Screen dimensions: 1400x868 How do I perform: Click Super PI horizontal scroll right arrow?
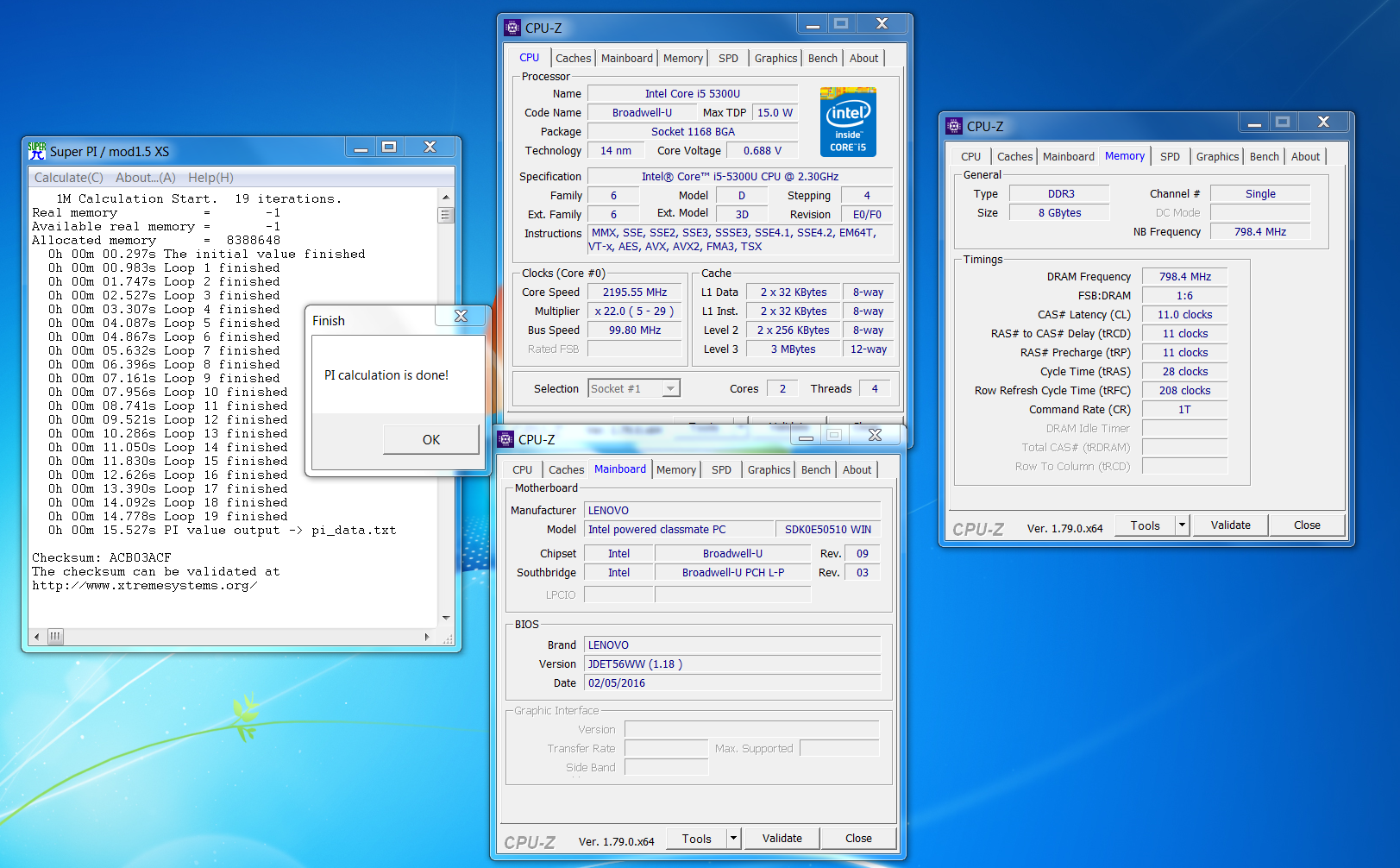tap(427, 637)
